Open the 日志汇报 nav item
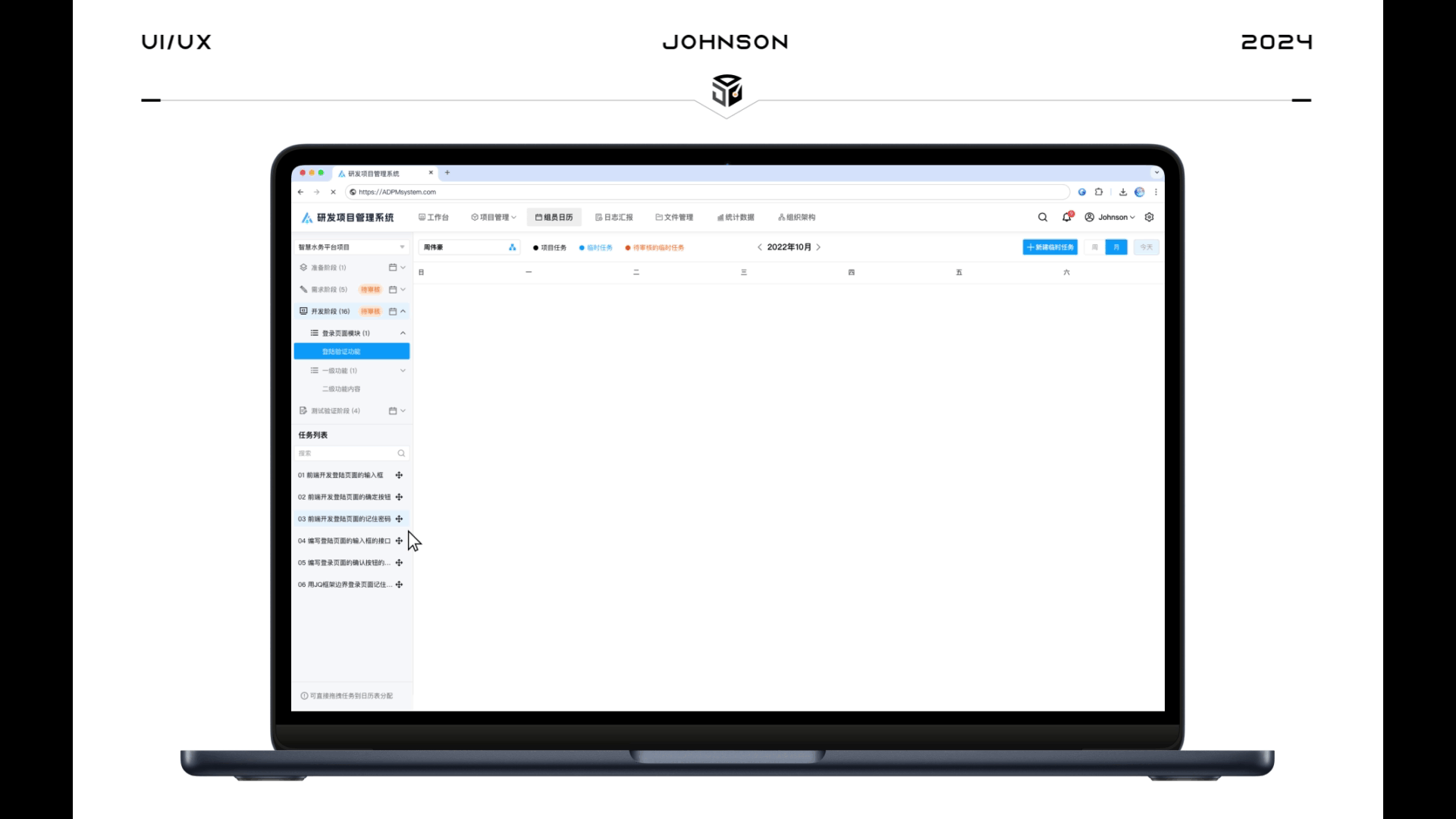This screenshot has height=819, width=1456. [614, 218]
